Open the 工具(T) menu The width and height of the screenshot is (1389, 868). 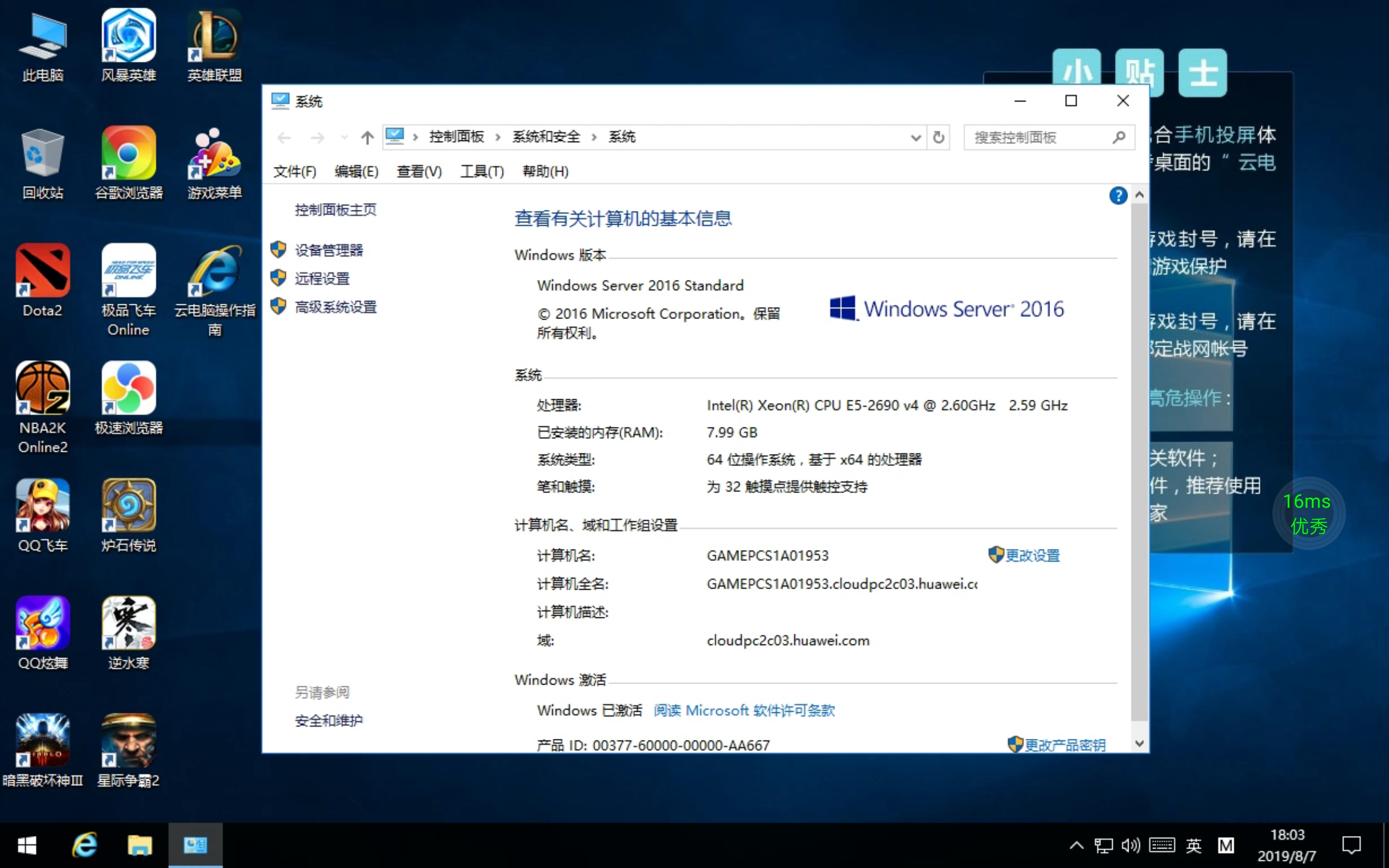pyautogui.click(x=481, y=171)
